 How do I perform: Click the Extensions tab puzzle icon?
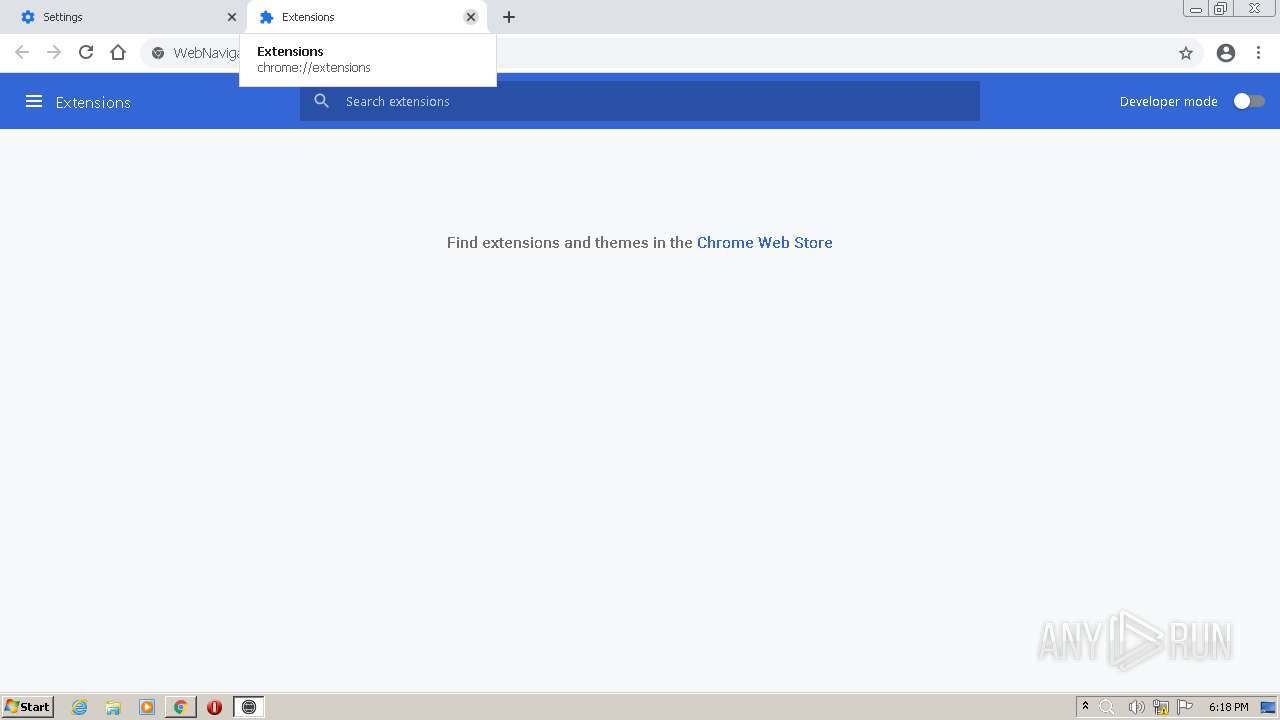tap(267, 17)
